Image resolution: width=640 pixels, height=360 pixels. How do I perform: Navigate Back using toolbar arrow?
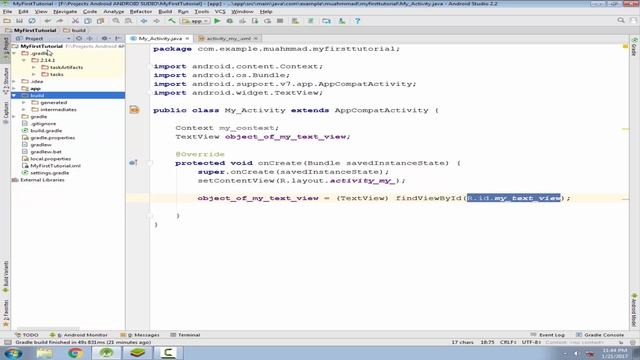click(x=144, y=21)
